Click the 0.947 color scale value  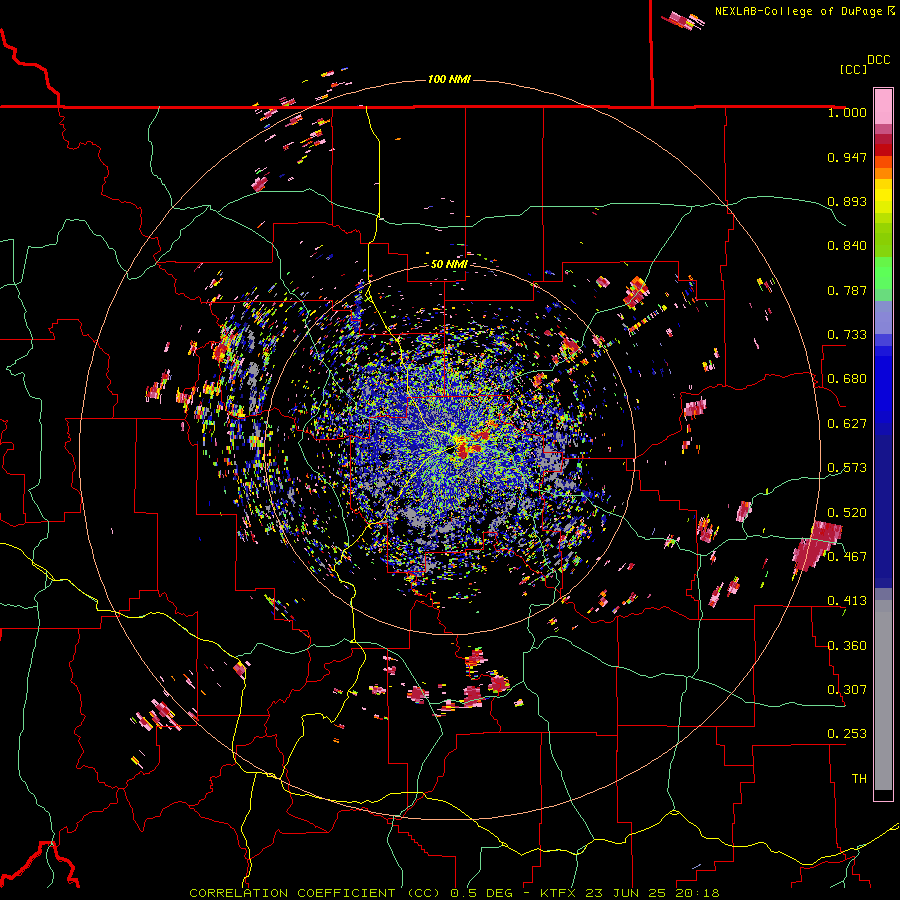[x=847, y=157]
